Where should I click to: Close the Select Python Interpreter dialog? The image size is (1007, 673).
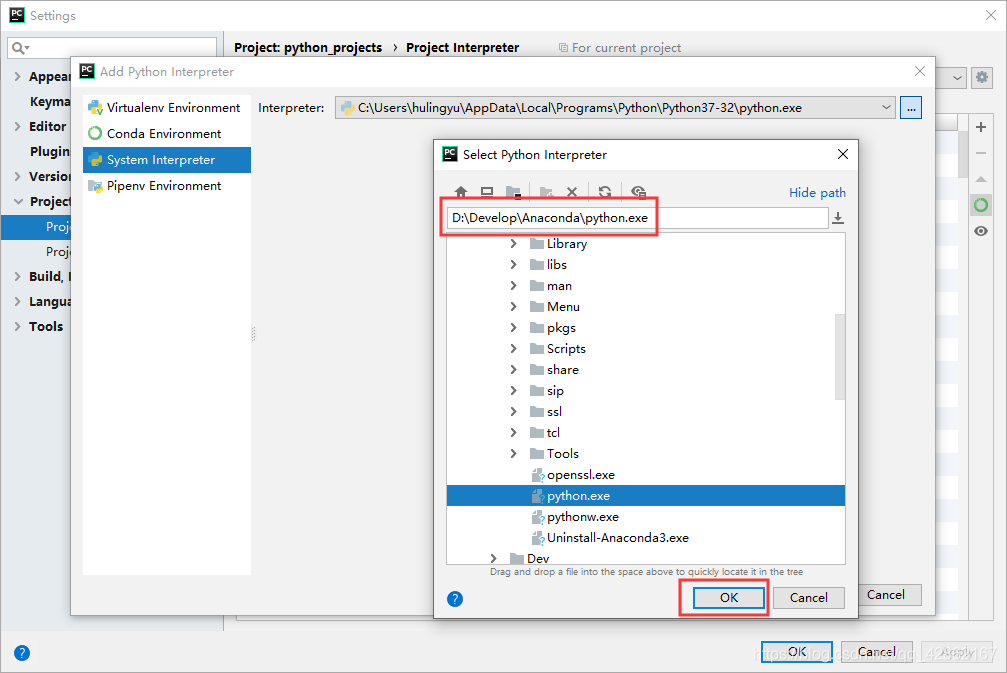point(843,154)
